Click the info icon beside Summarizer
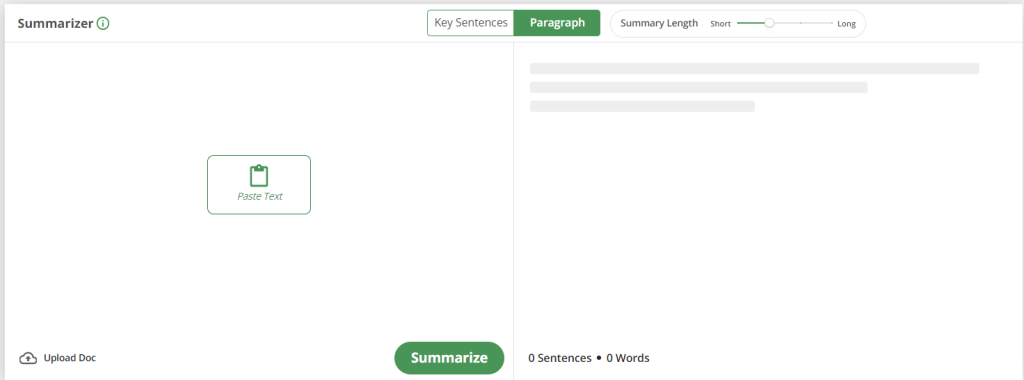Screen dimensions: 1024x380 [103, 24]
